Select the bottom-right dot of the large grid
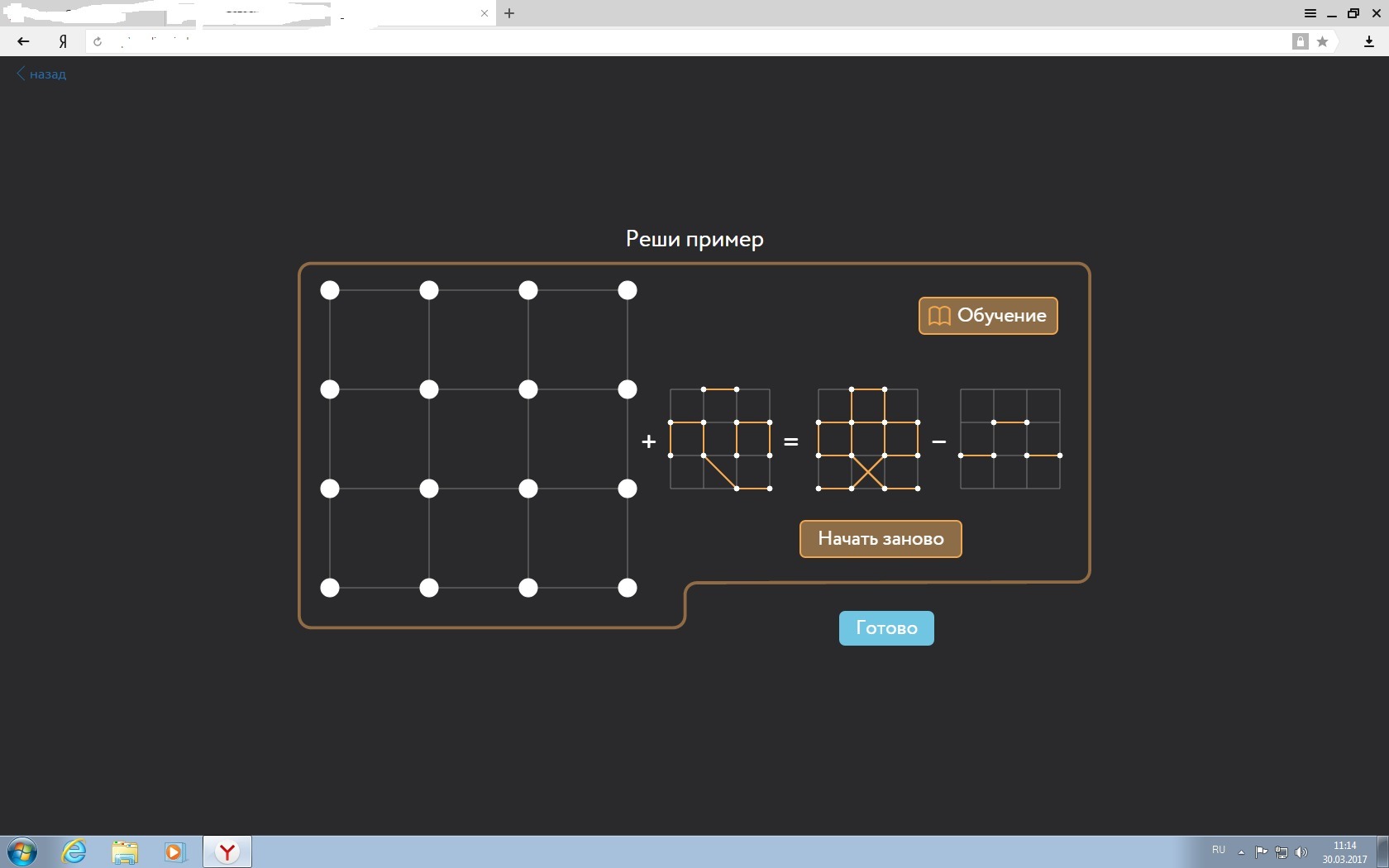This screenshot has height=868, width=1389. 628,588
